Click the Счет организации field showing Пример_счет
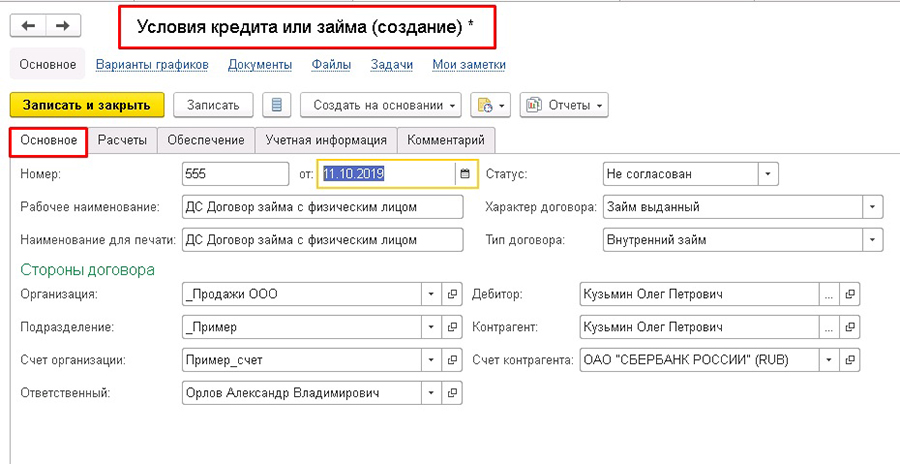The height and width of the screenshot is (464, 900). coord(301,361)
